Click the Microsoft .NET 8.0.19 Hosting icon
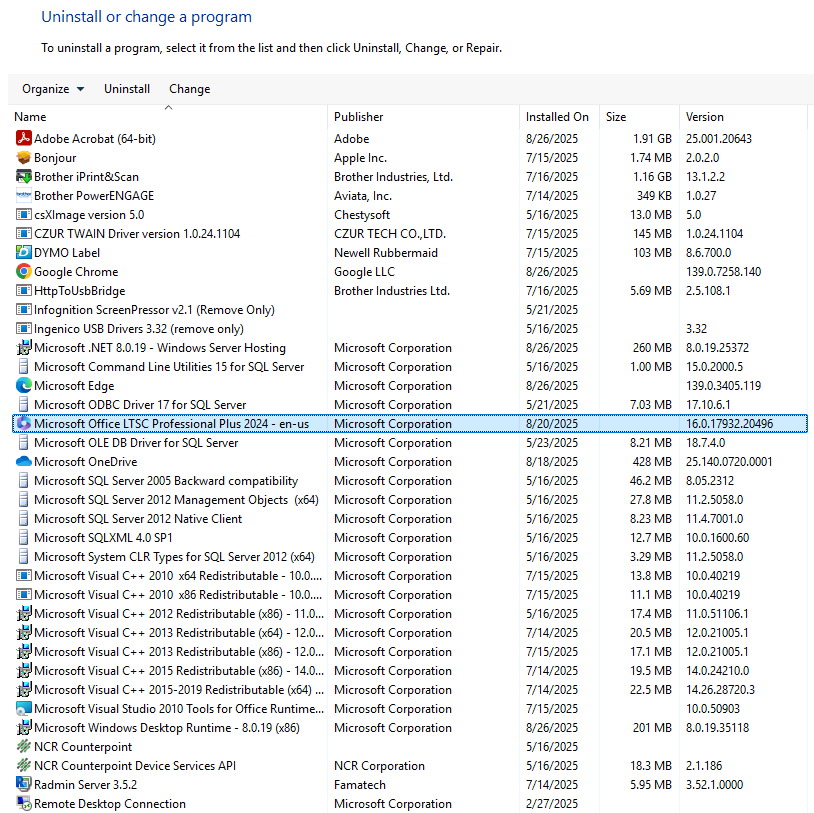 (x=23, y=348)
